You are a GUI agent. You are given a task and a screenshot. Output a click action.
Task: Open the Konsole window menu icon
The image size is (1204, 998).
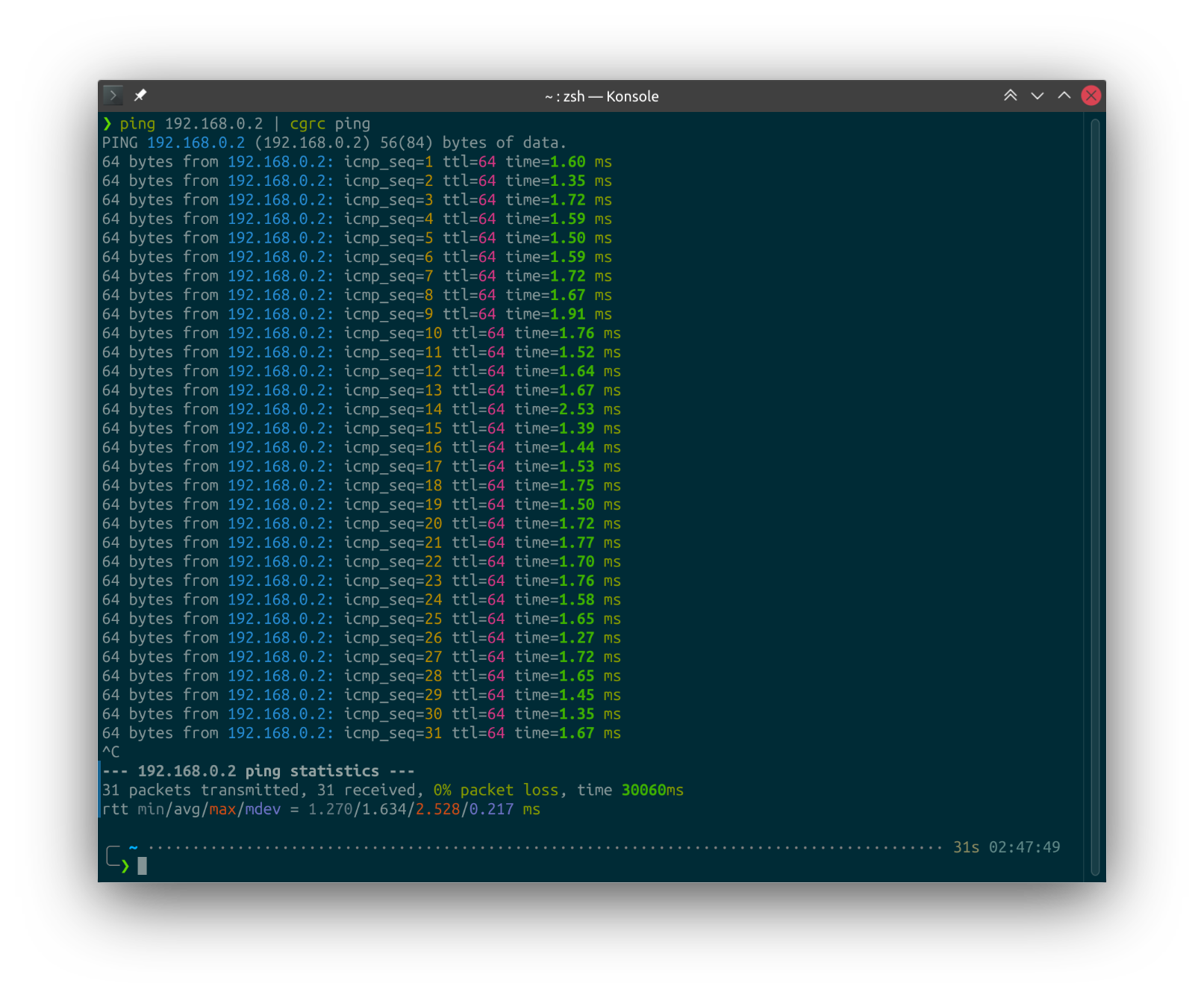click(x=113, y=95)
